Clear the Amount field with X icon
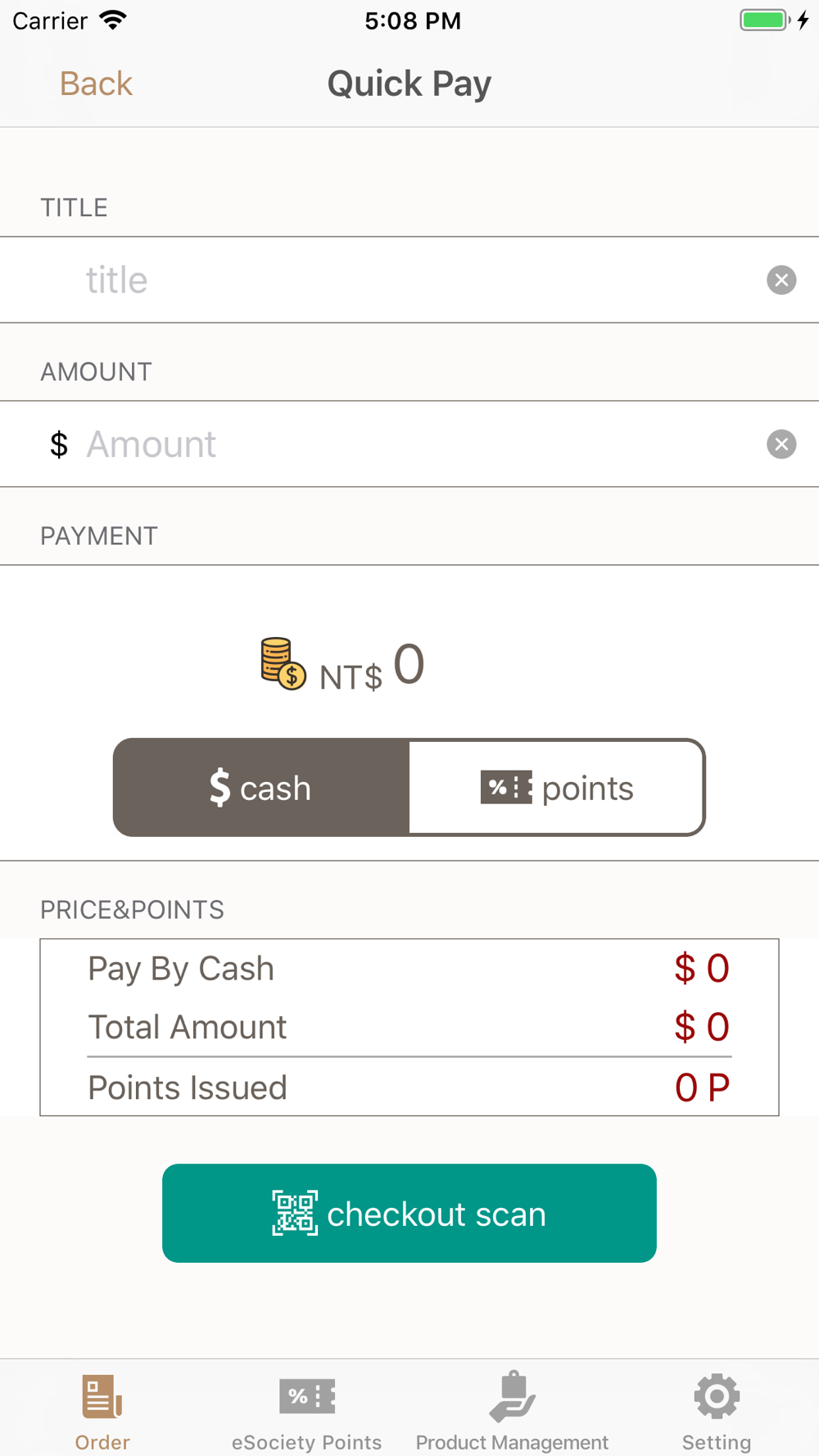This screenshot has height=1456, width=819. 781,444
